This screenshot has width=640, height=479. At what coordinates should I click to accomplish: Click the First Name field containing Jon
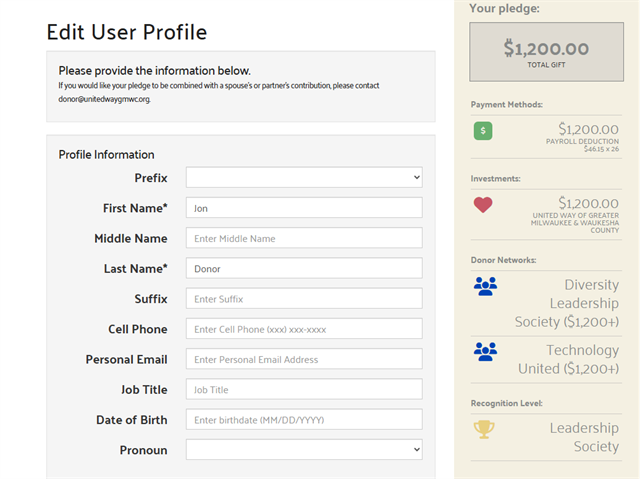pos(304,208)
